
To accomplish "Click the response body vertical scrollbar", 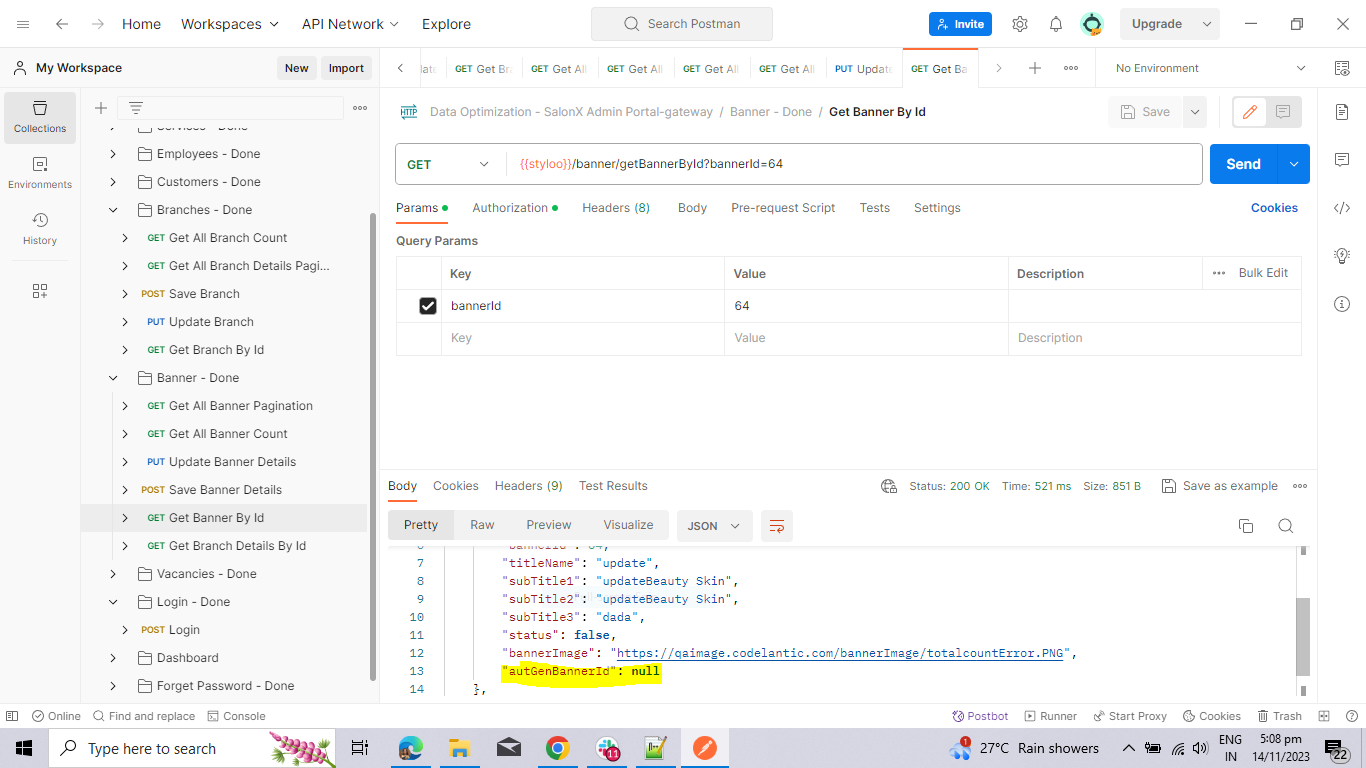I will pyautogui.click(x=1303, y=636).
